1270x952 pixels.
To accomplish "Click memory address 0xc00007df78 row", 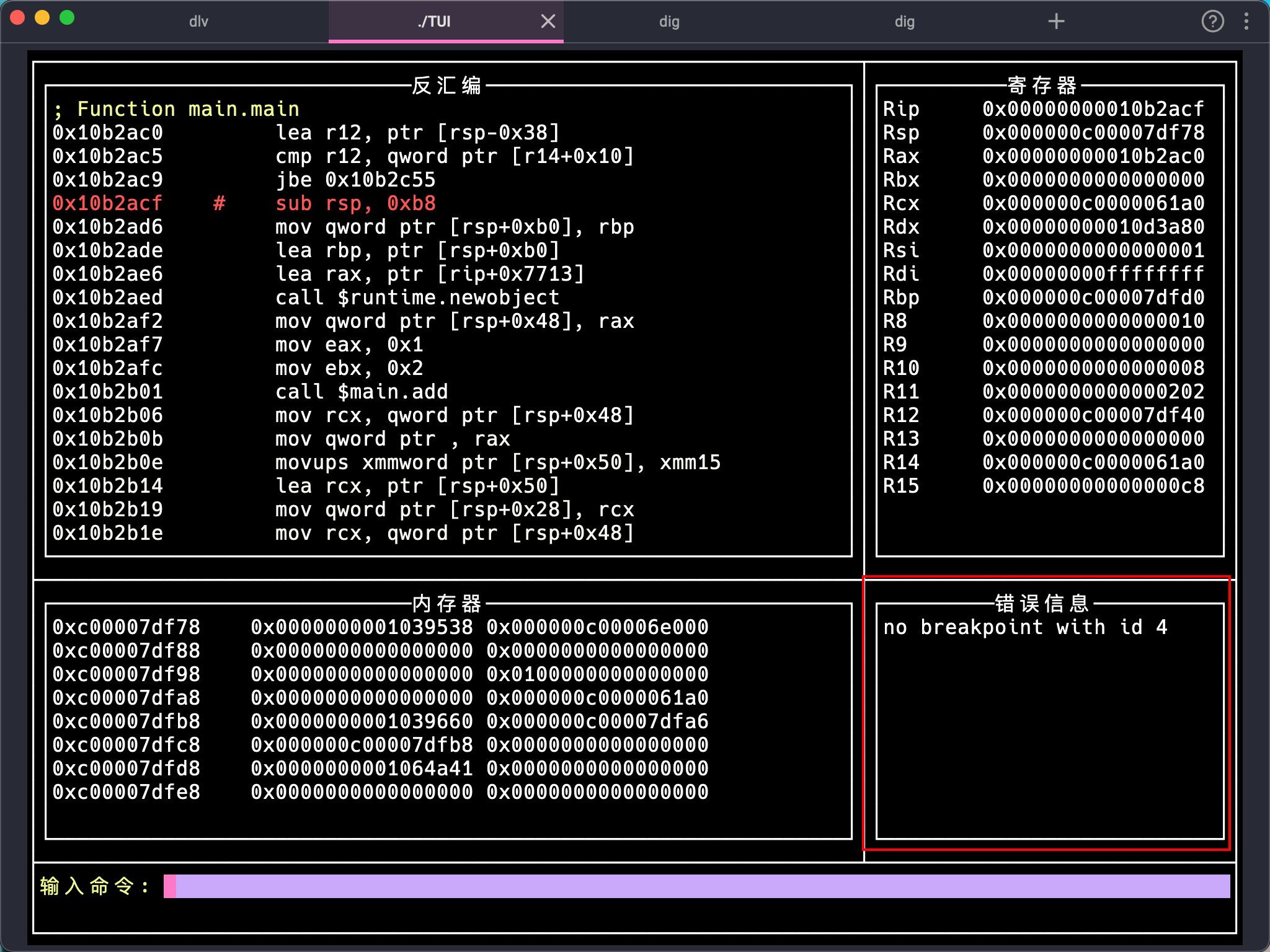I will point(380,627).
